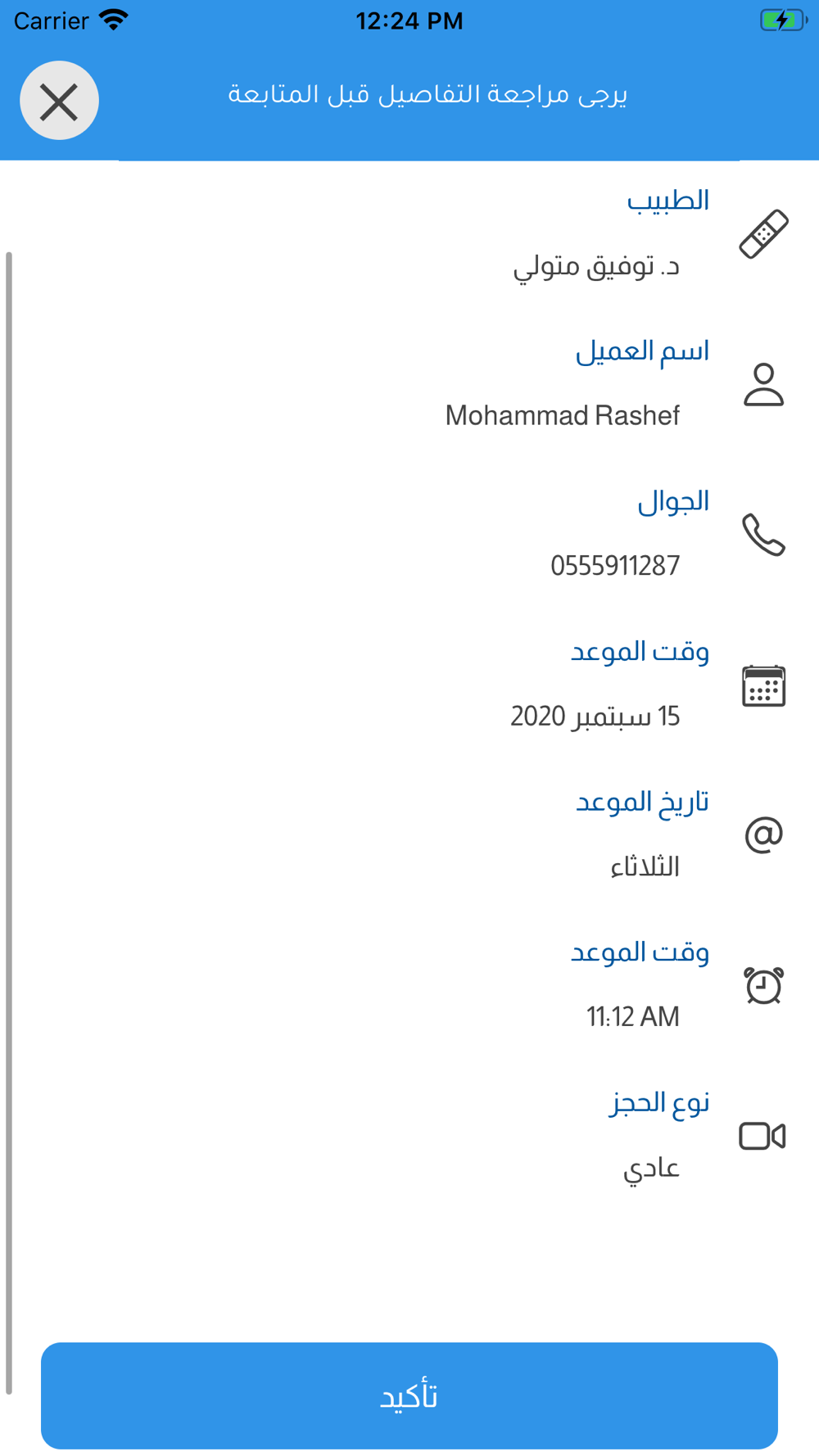
Task: Tap the person icon beside client name
Action: pyautogui.click(x=763, y=385)
